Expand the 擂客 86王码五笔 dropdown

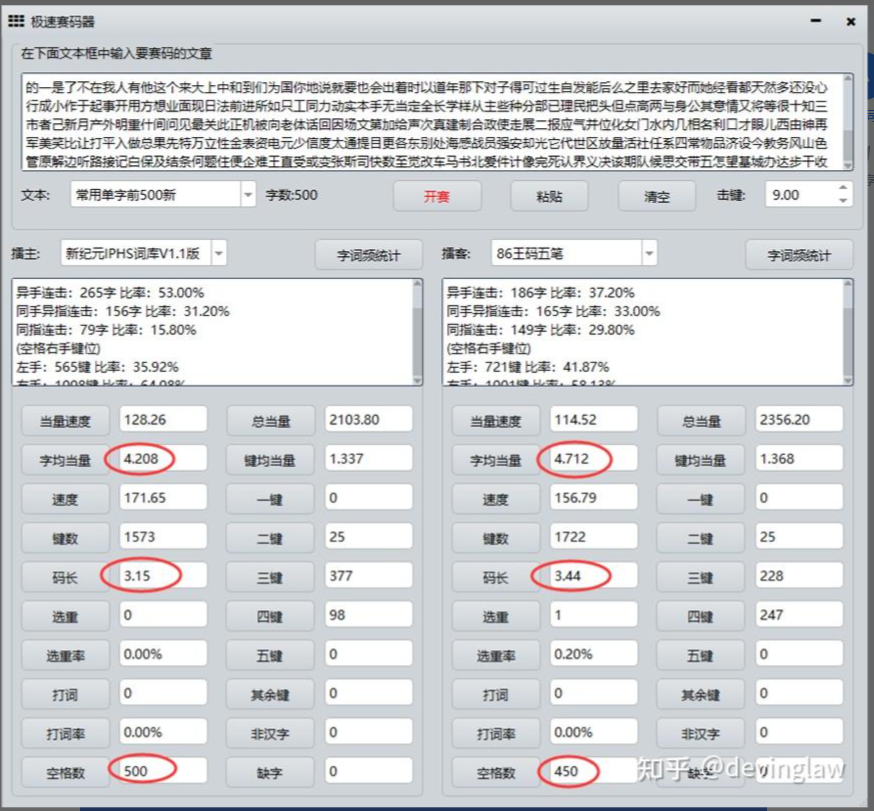coord(649,254)
